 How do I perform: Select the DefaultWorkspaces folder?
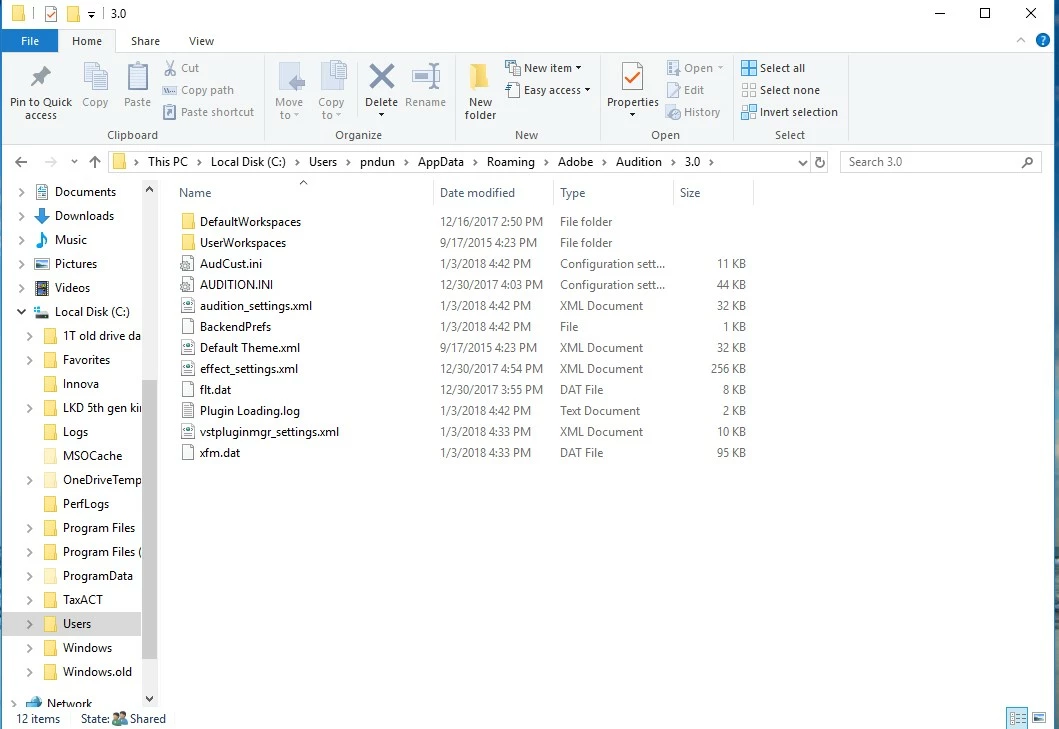click(x=251, y=222)
